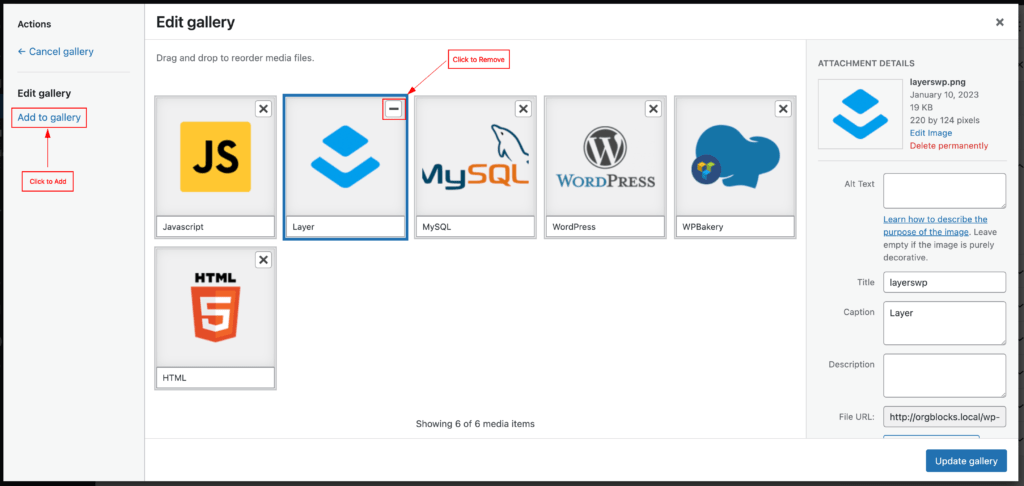1024x486 pixels.
Task: Select the Javascript logo thumbnail
Action: click(215, 157)
